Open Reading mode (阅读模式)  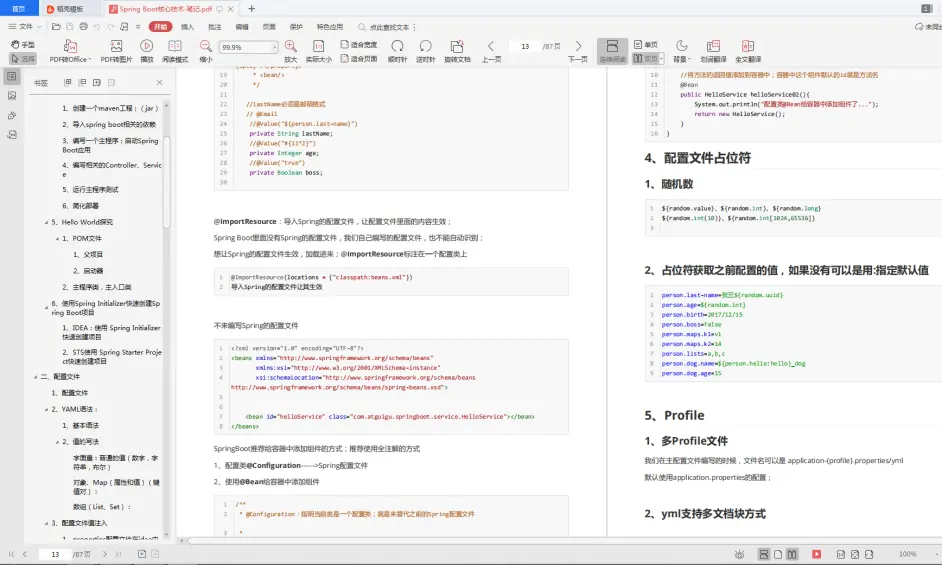click(175, 51)
